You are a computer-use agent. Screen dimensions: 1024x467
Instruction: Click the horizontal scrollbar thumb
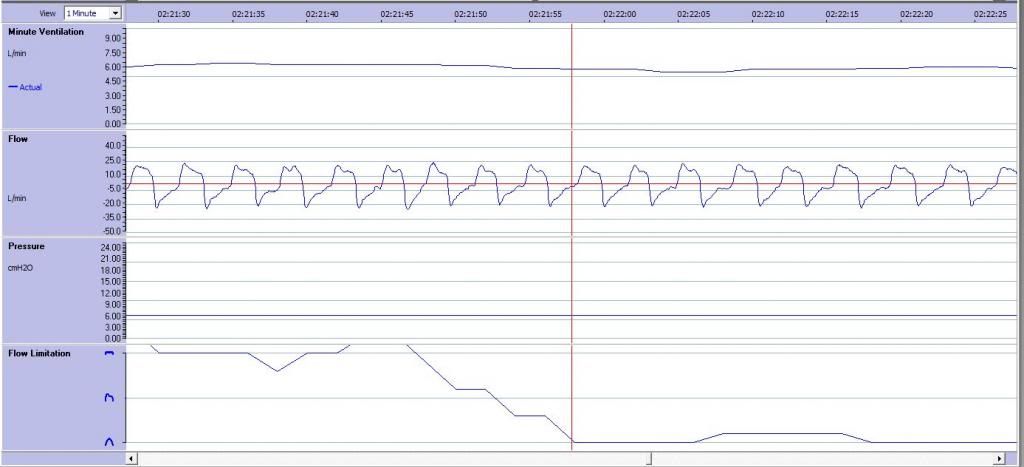tap(648, 459)
